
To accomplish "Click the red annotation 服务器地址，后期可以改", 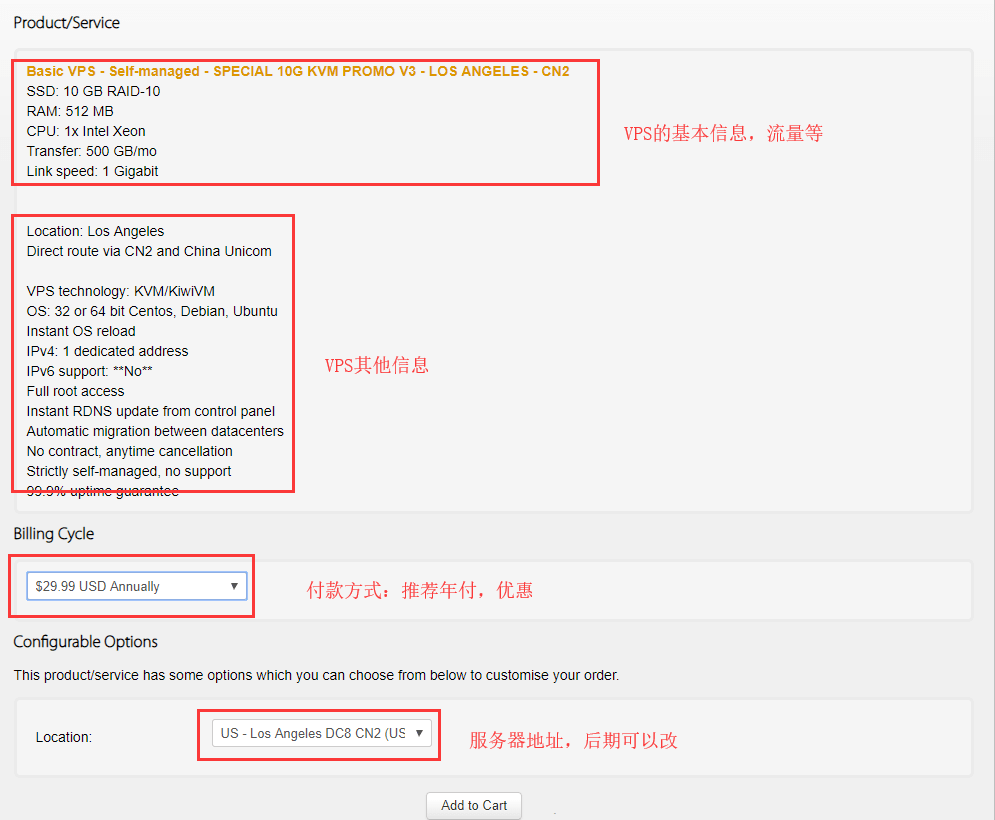I will 573,741.
